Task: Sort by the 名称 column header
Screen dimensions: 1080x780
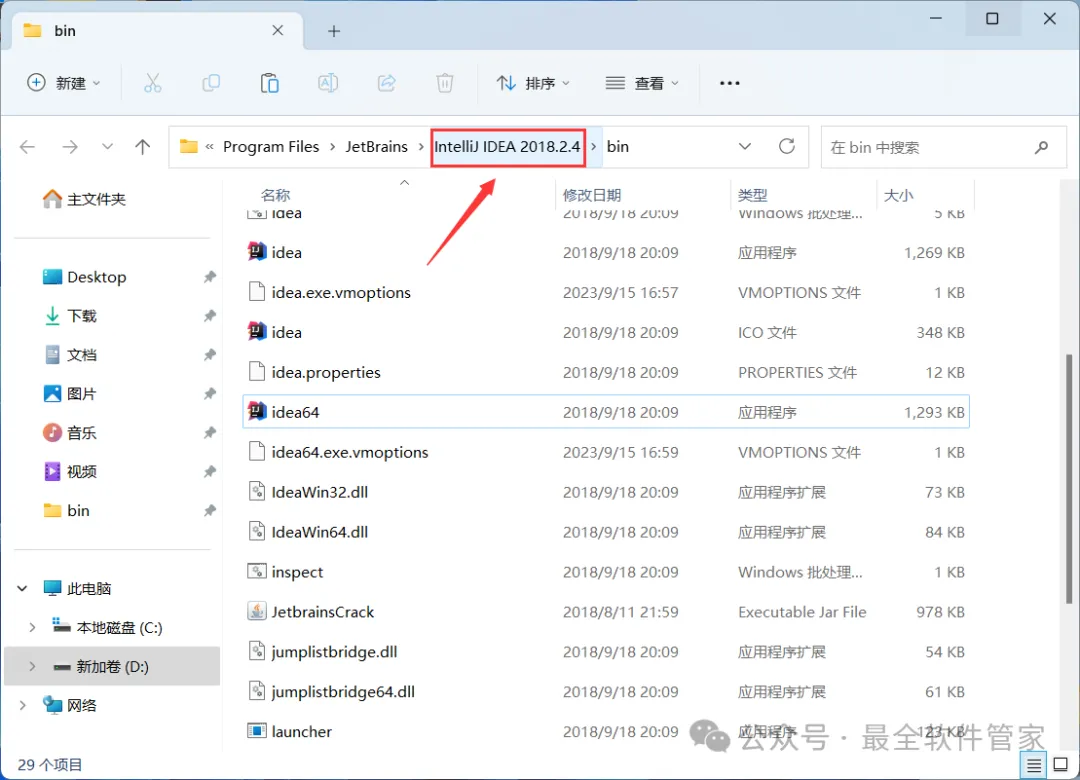Action: [275, 195]
